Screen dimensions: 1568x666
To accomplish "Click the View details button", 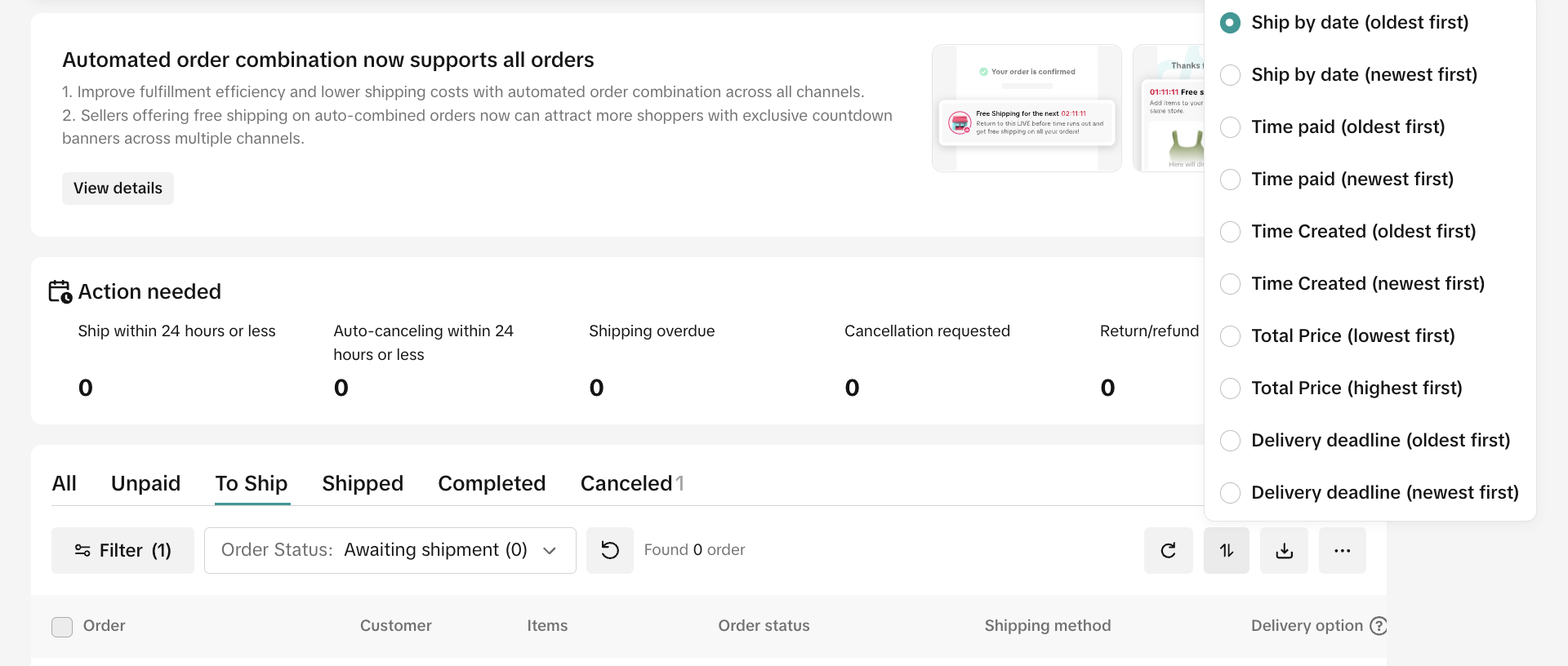I will 118,189.
